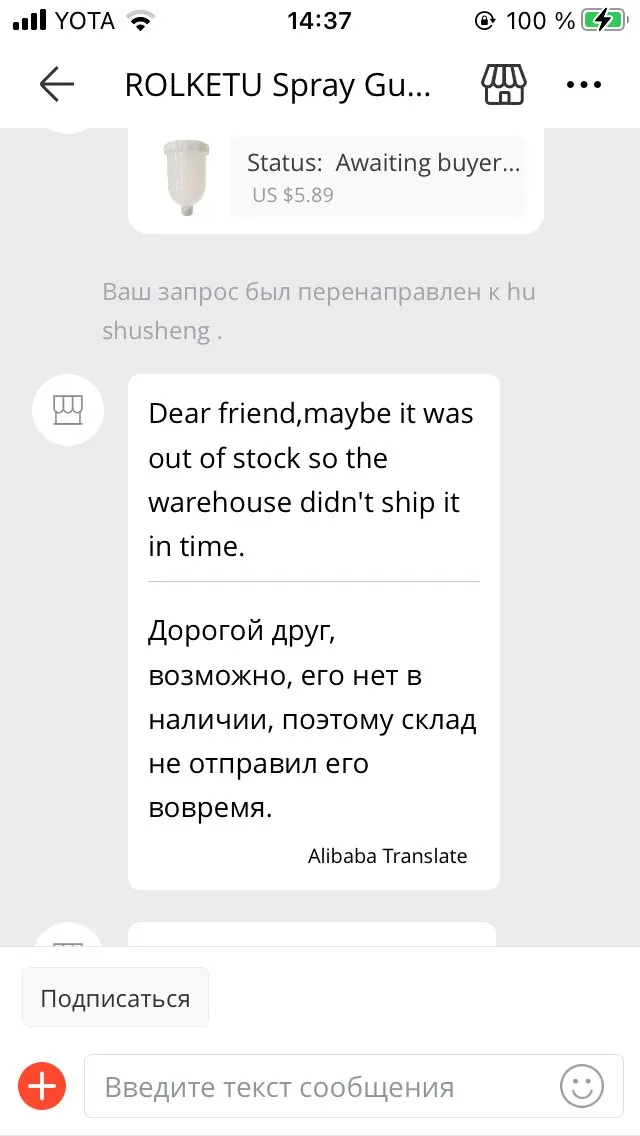Tap the partially visible message bubble below
The height and width of the screenshot is (1136, 640).
tap(311, 934)
